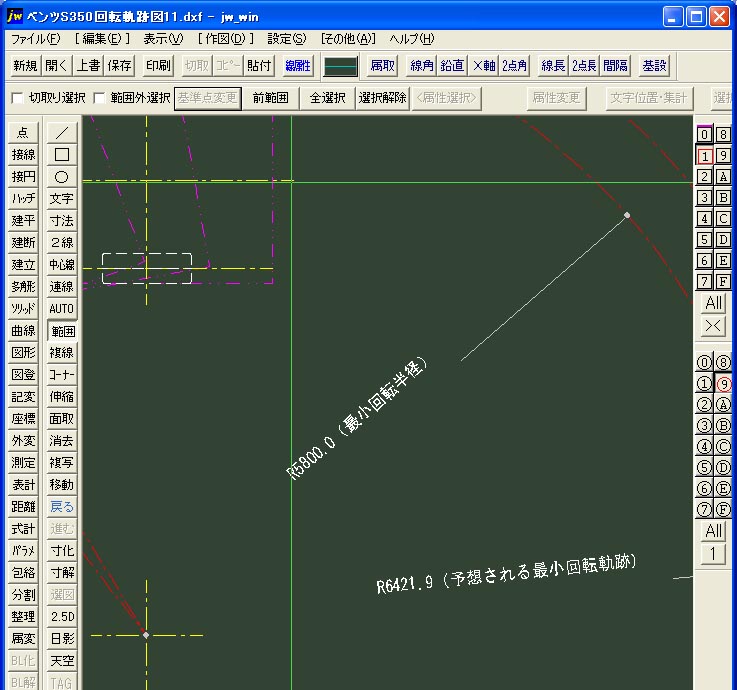This screenshot has height=690, width=737.
Task: Activate the 連線 continuous line tool
Action: point(62,287)
